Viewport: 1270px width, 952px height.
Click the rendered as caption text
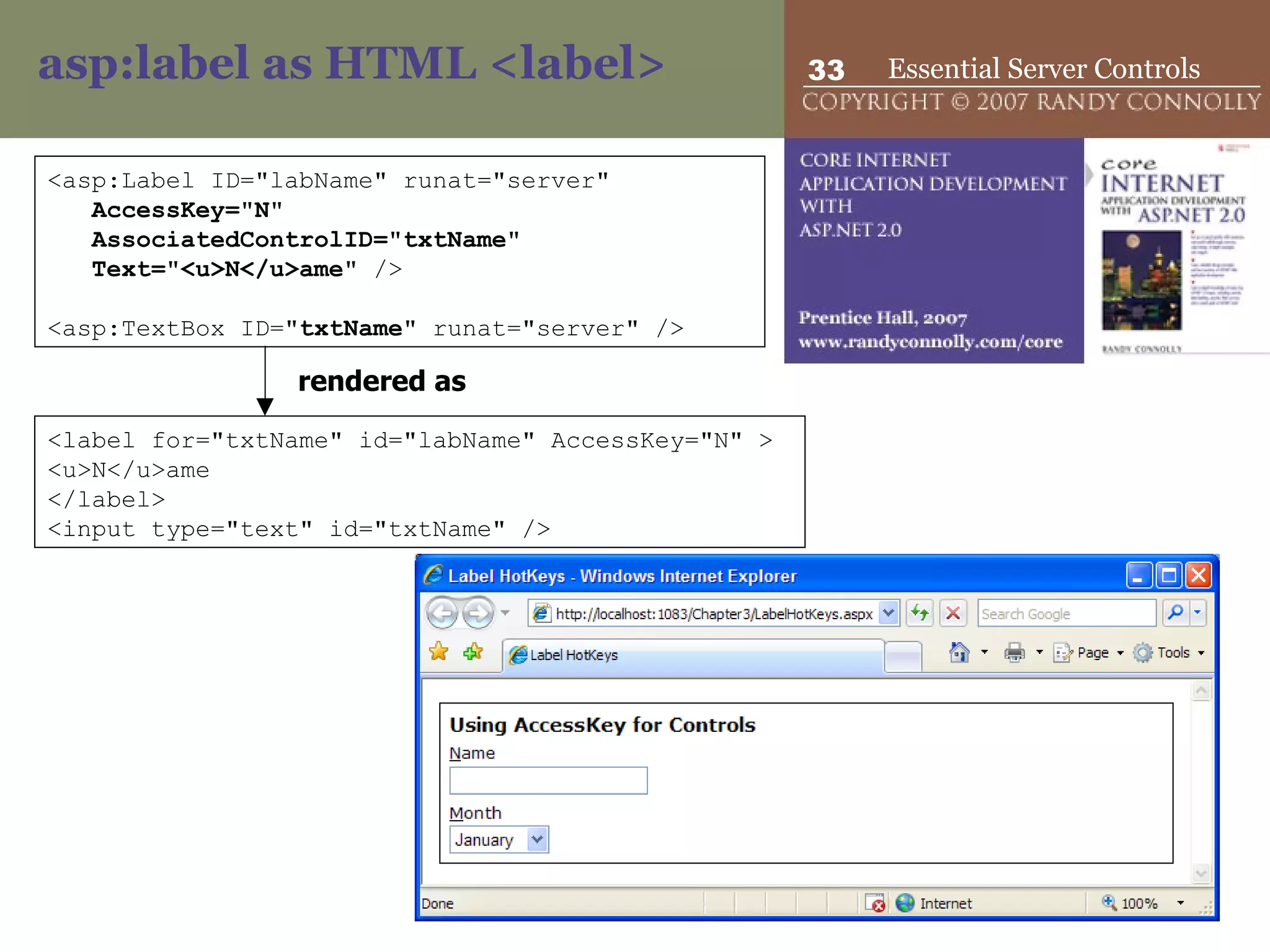pyautogui.click(x=381, y=381)
